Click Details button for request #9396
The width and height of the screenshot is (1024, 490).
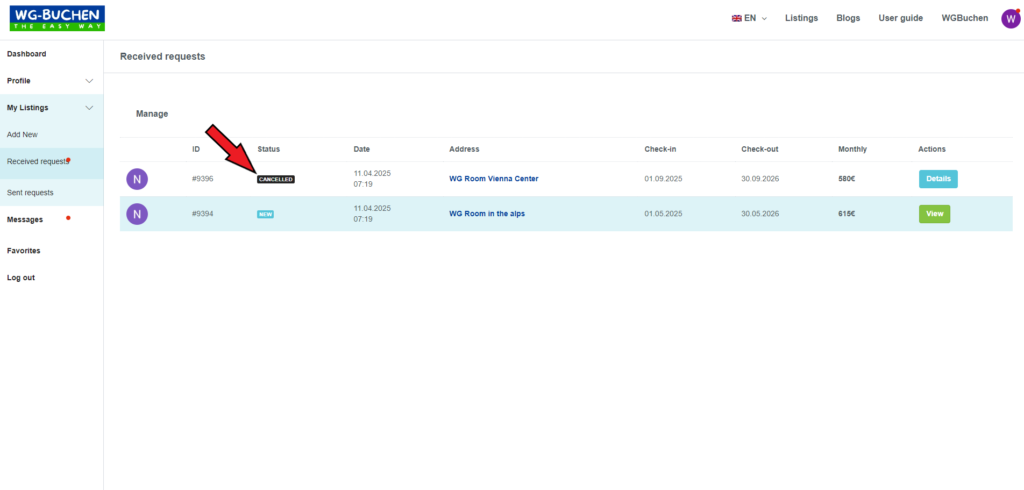(x=938, y=179)
